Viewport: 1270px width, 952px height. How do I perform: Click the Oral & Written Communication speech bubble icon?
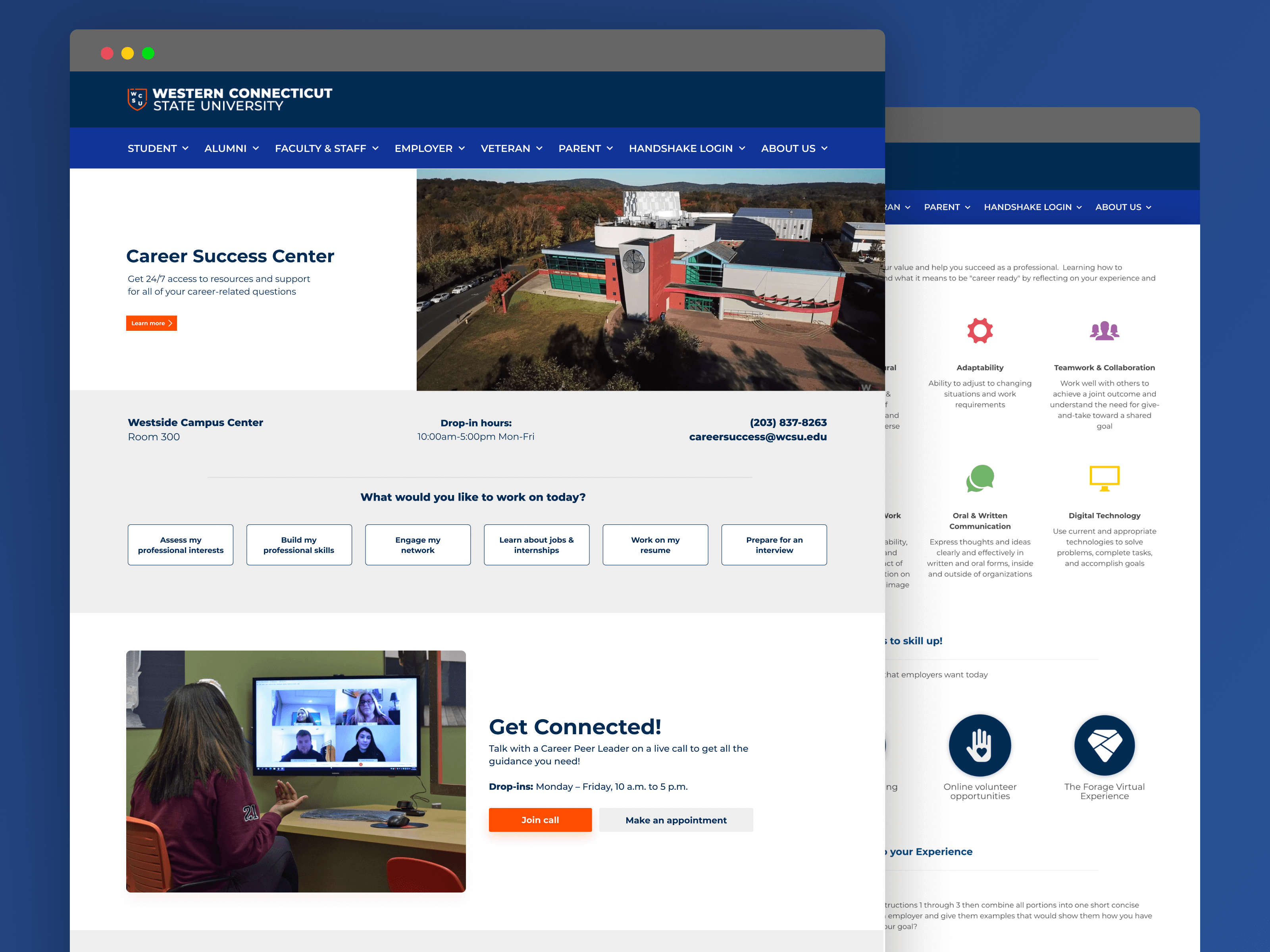(x=980, y=478)
